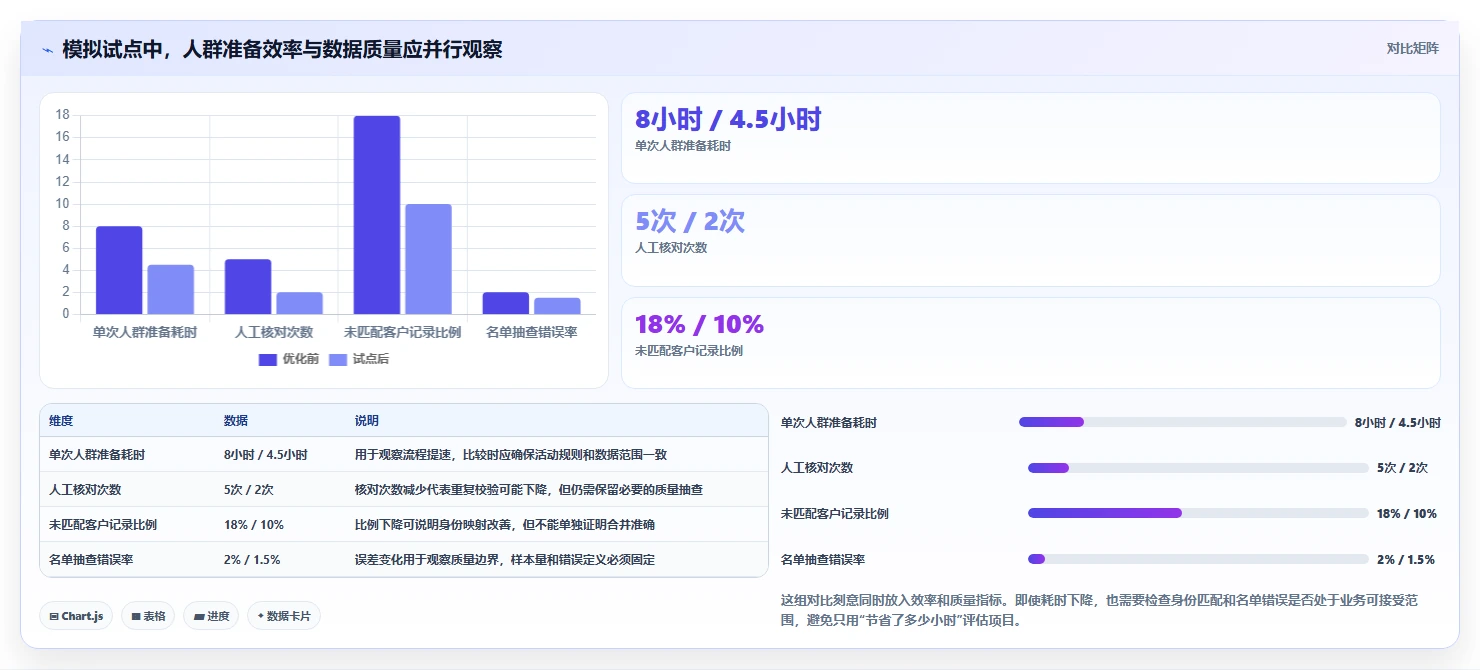
Task: Click progress bar for 未匹配客户记录比例
Action: pos(1198,513)
